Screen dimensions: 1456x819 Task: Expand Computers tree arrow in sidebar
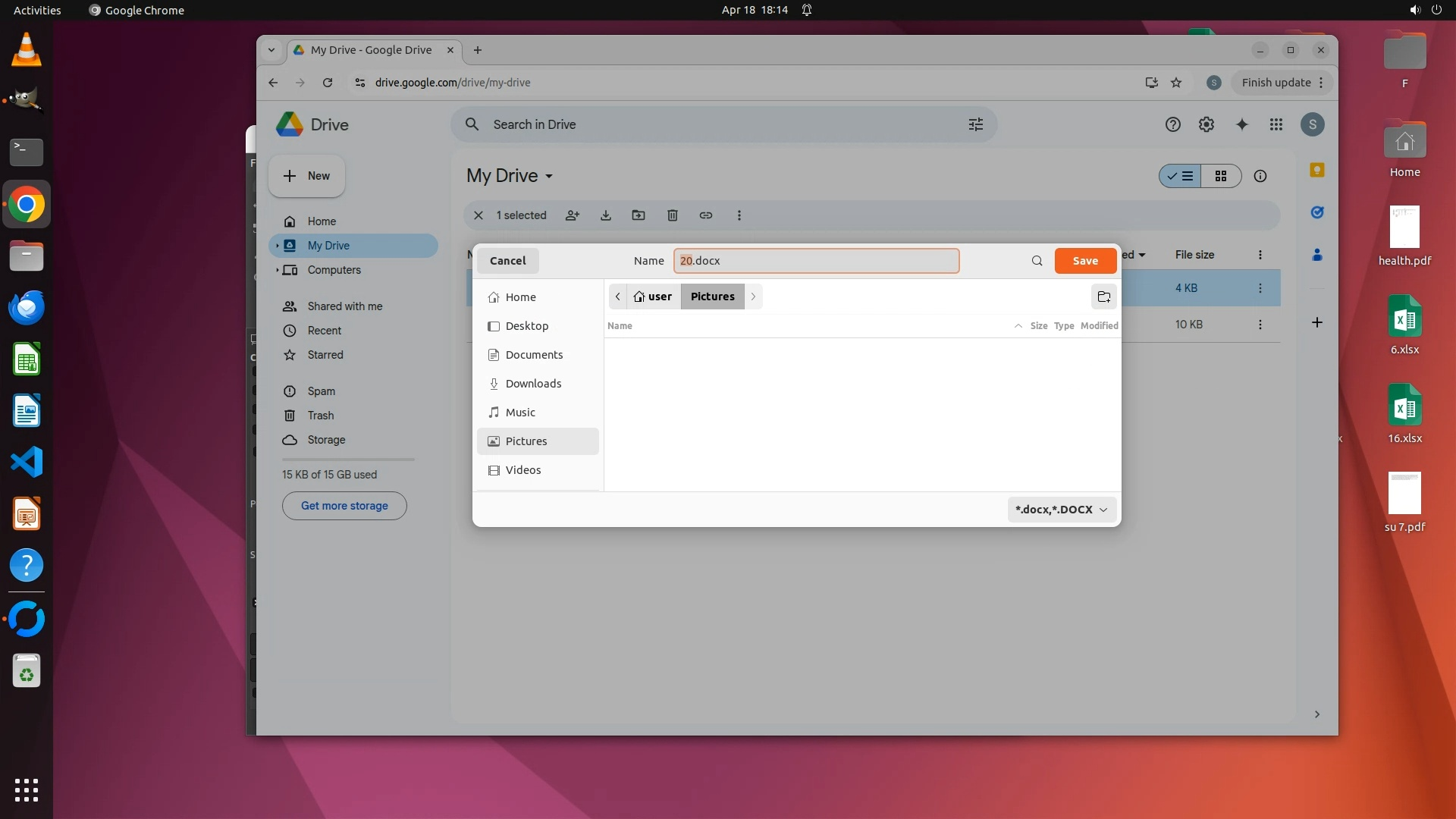pyautogui.click(x=278, y=270)
